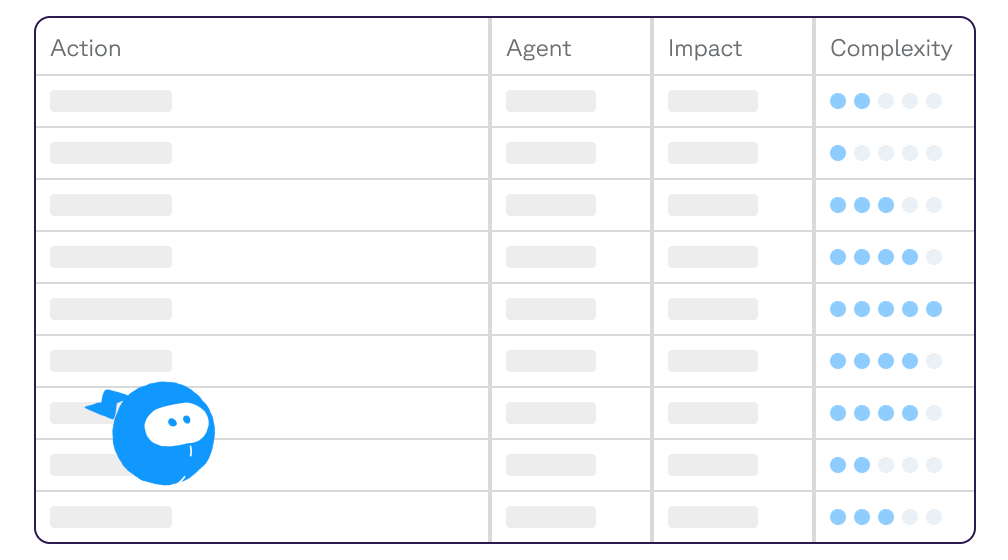Click last row's three-dot complexity rating
This screenshot has height=560, width=1008.
pyautogui.click(x=886, y=517)
